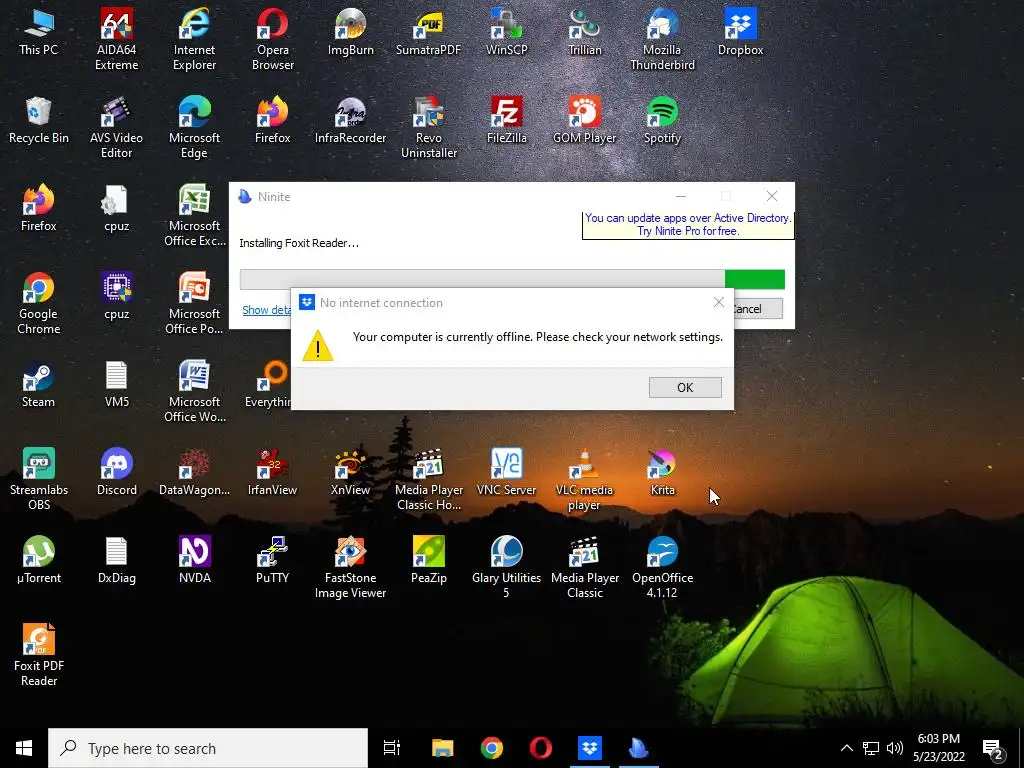The width and height of the screenshot is (1024, 768).
Task: Select the Internet Explorer desktop icon
Action: click(194, 39)
